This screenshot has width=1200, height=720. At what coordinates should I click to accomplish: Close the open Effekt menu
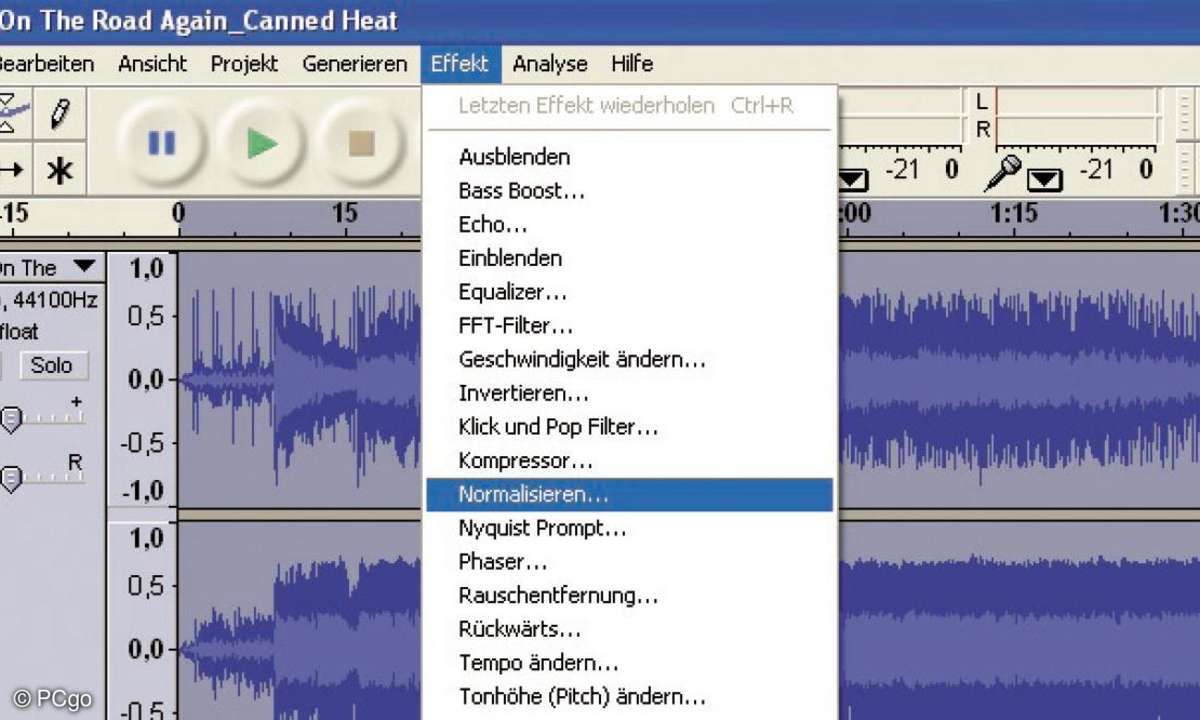click(460, 64)
